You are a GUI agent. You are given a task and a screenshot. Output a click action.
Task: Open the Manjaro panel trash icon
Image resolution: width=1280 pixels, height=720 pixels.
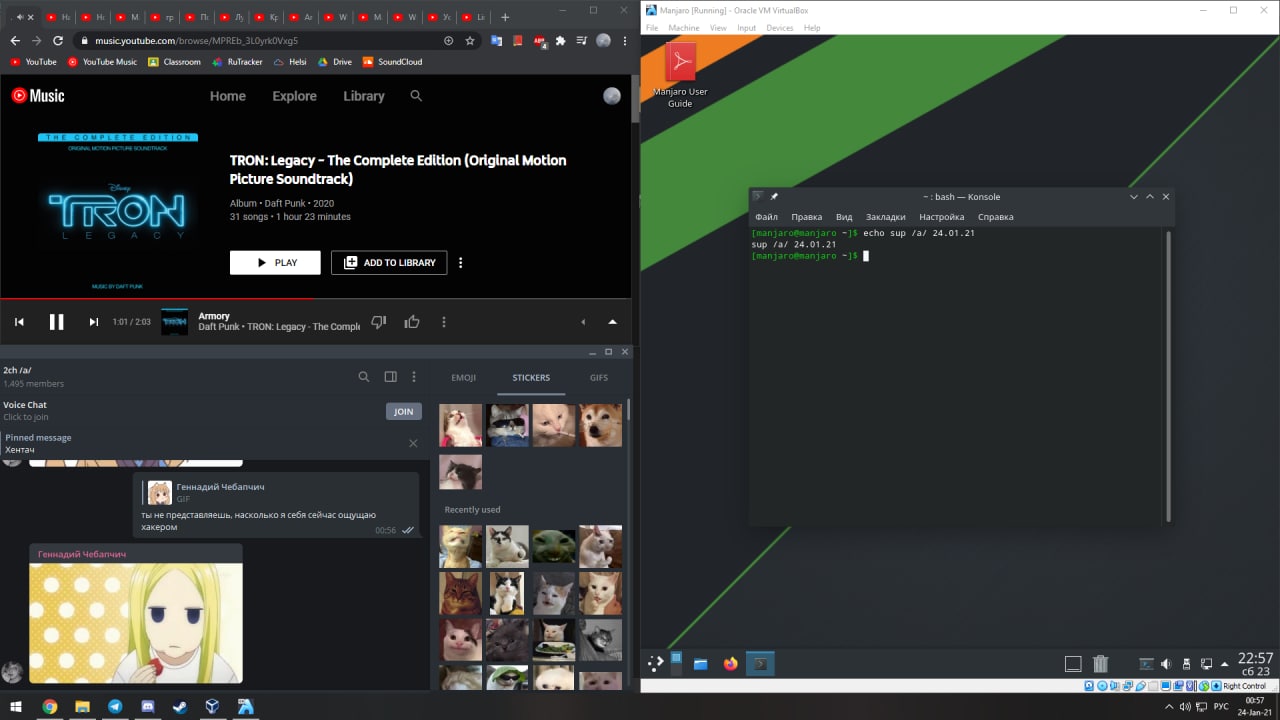pos(1100,663)
